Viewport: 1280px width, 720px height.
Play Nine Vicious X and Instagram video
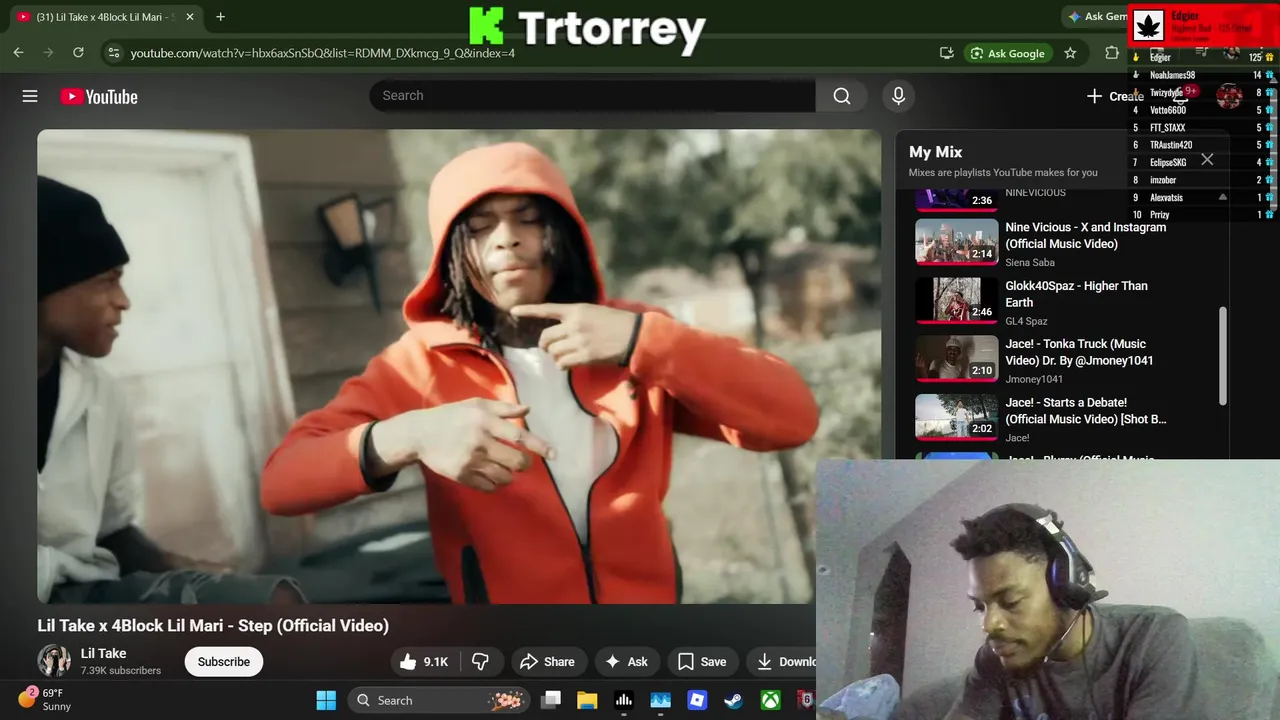click(x=1085, y=235)
